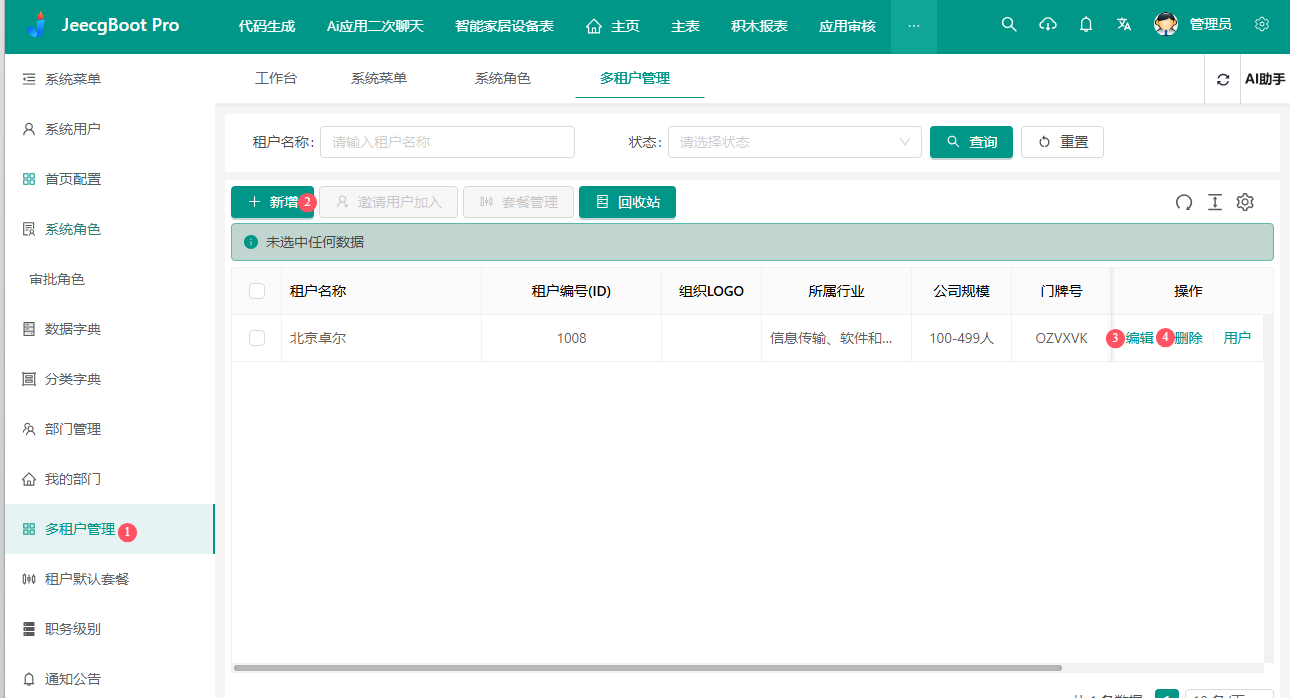Open the 回收站 recycle bin
Screen dimensions: 1290x698
pos(627,202)
